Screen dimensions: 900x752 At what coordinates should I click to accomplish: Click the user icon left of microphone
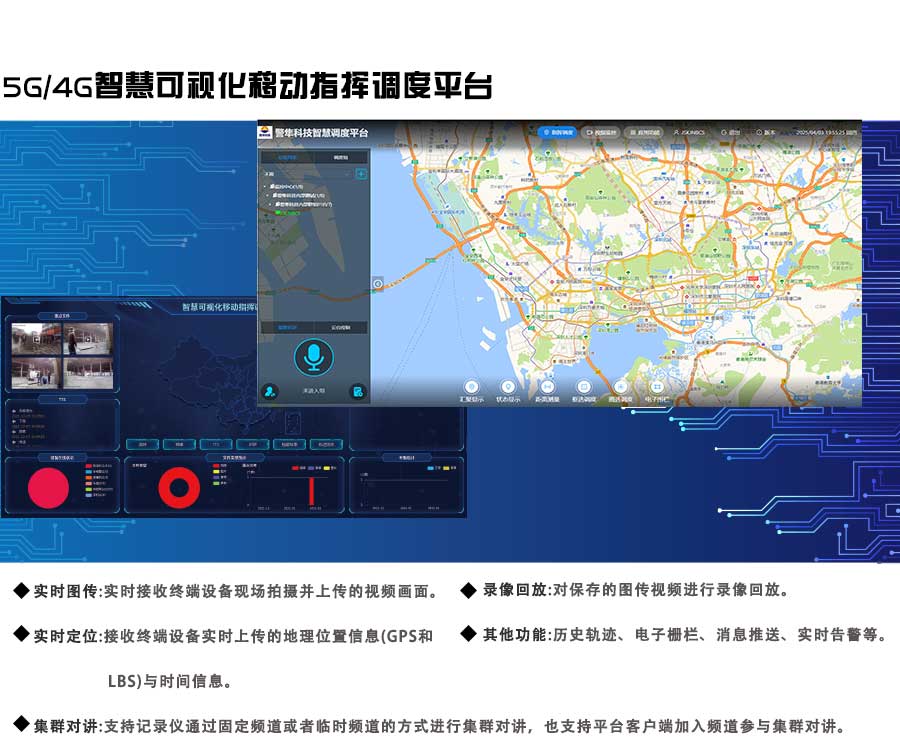269,391
